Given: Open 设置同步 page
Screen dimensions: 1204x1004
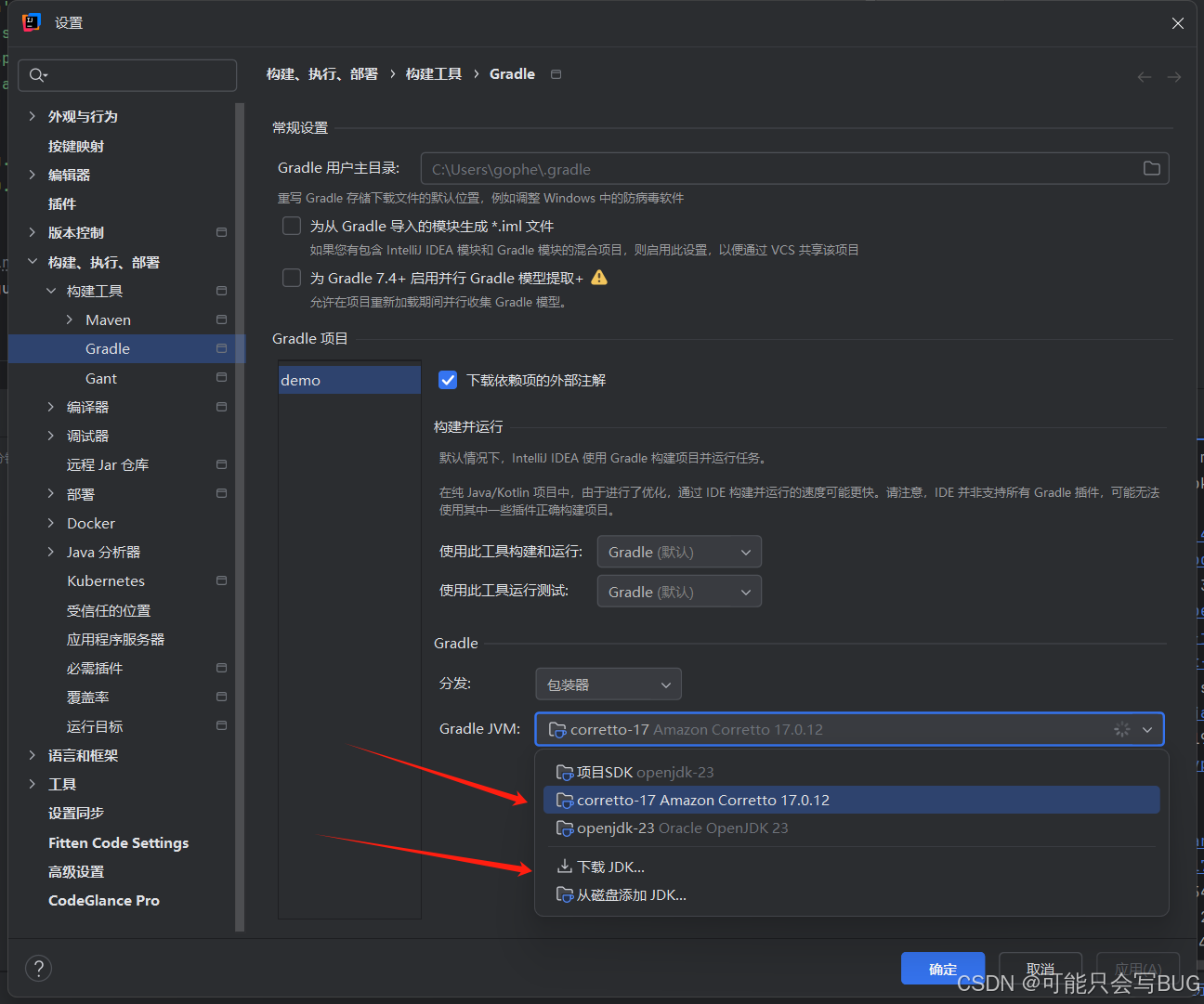Looking at the screenshot, I should (76, 813).
